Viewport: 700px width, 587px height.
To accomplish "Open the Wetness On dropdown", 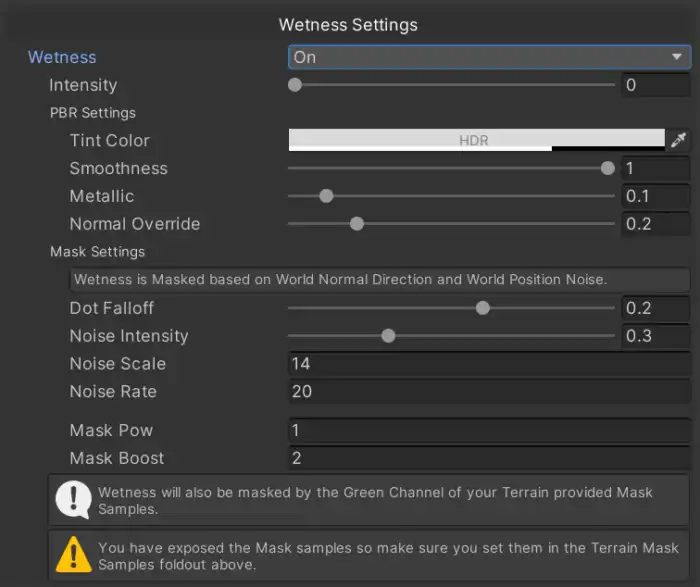I will (x=488, y=57).
